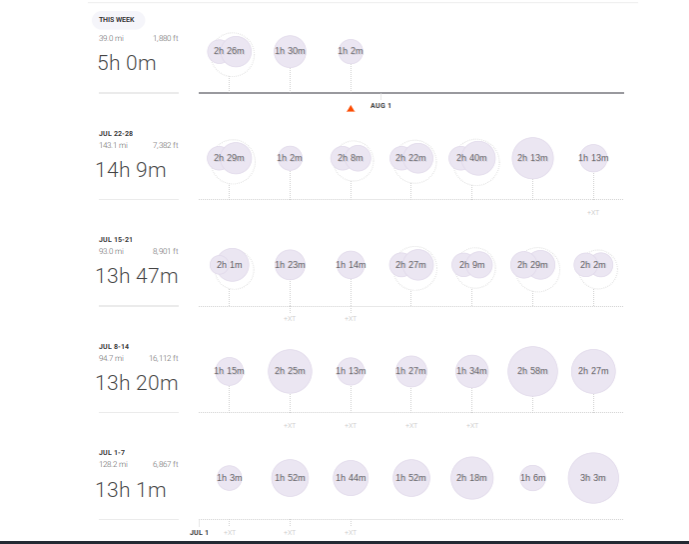Click the AUG 1 timeline label
This screenshot has height=544, width=689.
[380, 105]
